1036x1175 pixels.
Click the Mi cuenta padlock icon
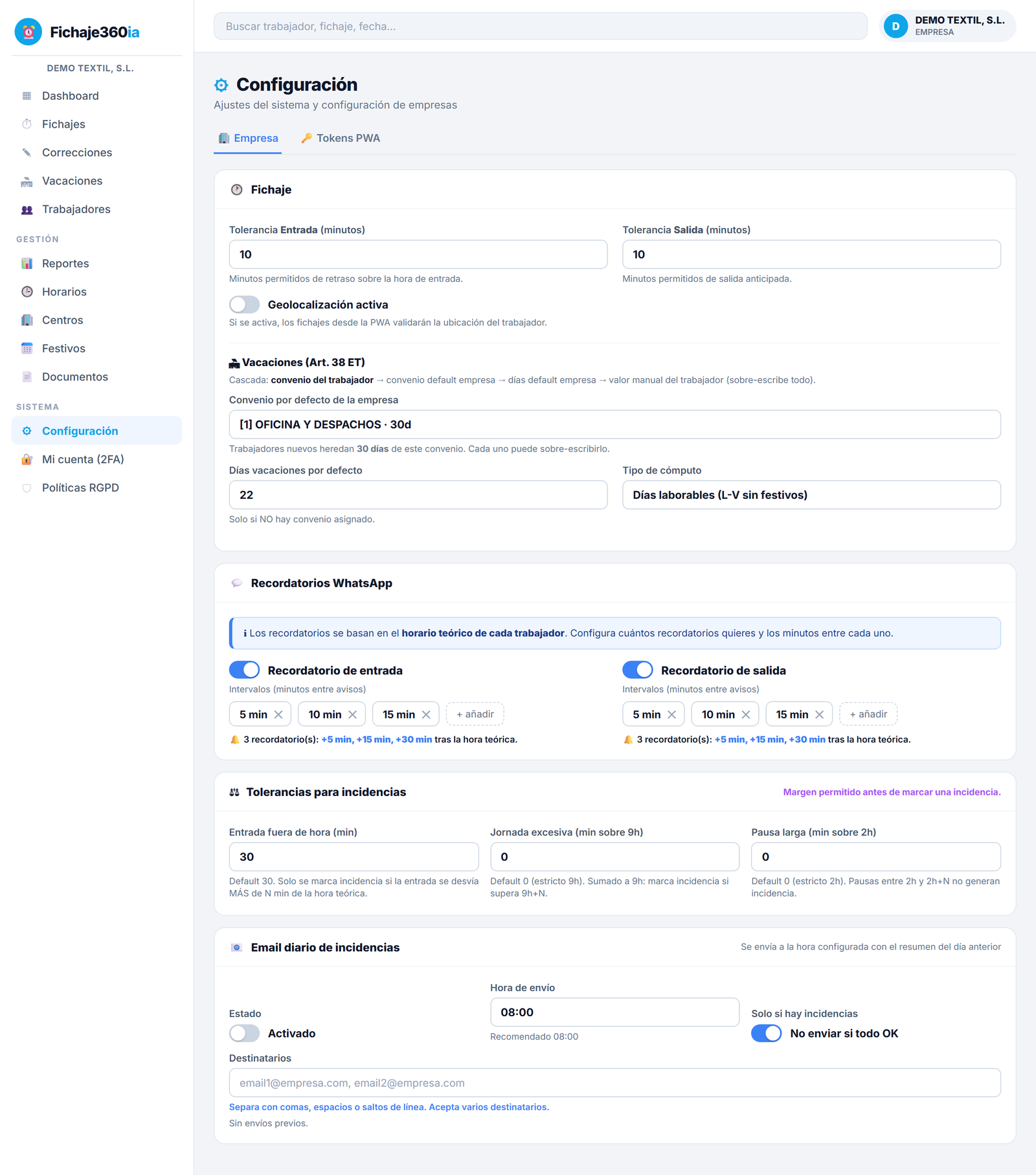pos(27,459)
